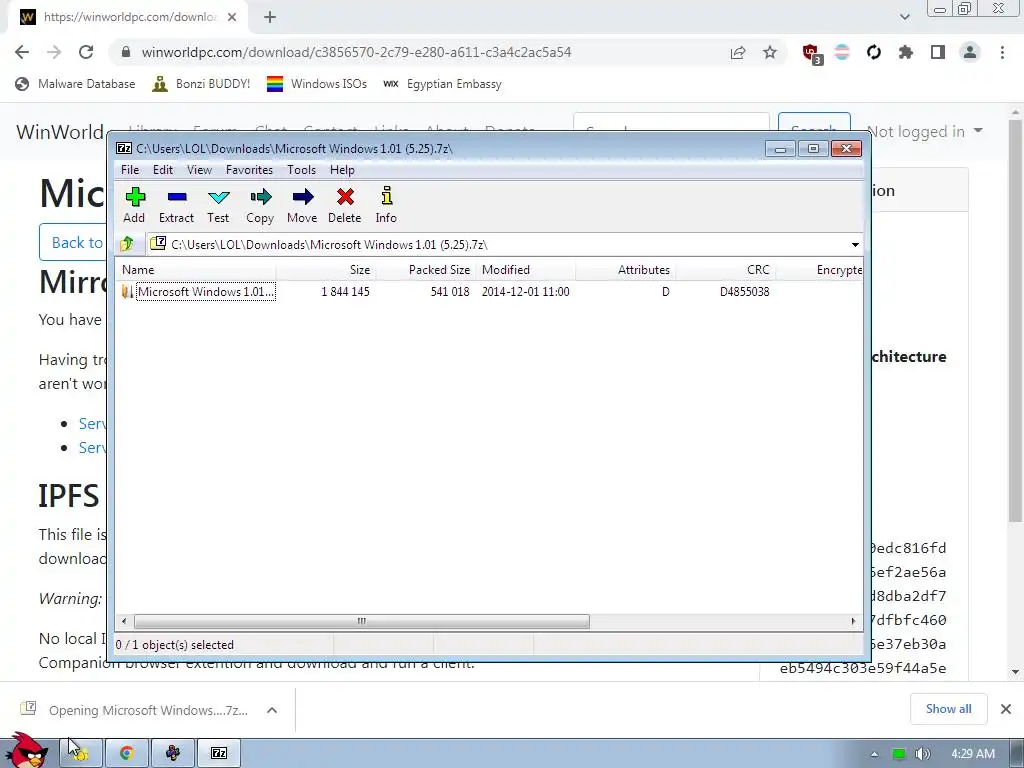The width and height of the screenshot is (1024, 768).
Task: Open the Windows ISOs bookmark
Action: (x=317, y=84)
